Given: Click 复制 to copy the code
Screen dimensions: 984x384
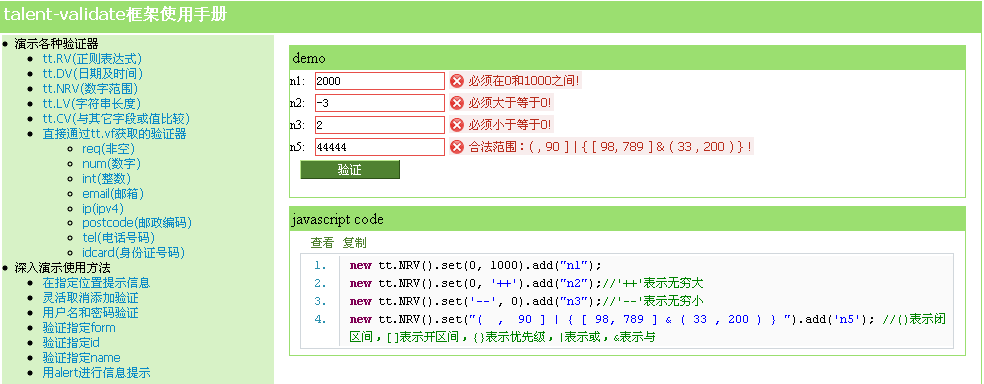Looking at the screenshot, I should click(x=355, y=243).
